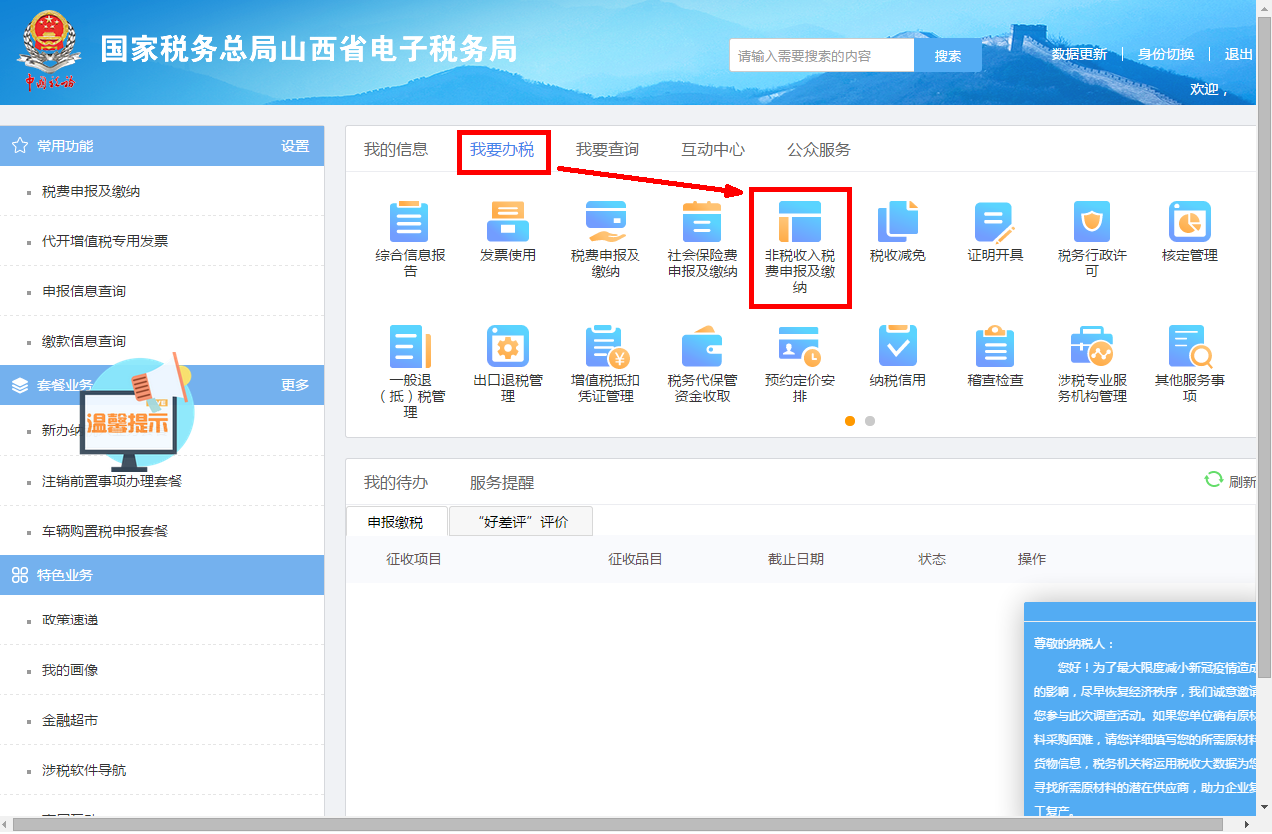Select the "好差评"评价 sub-tab
The width and height of the screenshot is (1272, 834).
click(521, 522)
